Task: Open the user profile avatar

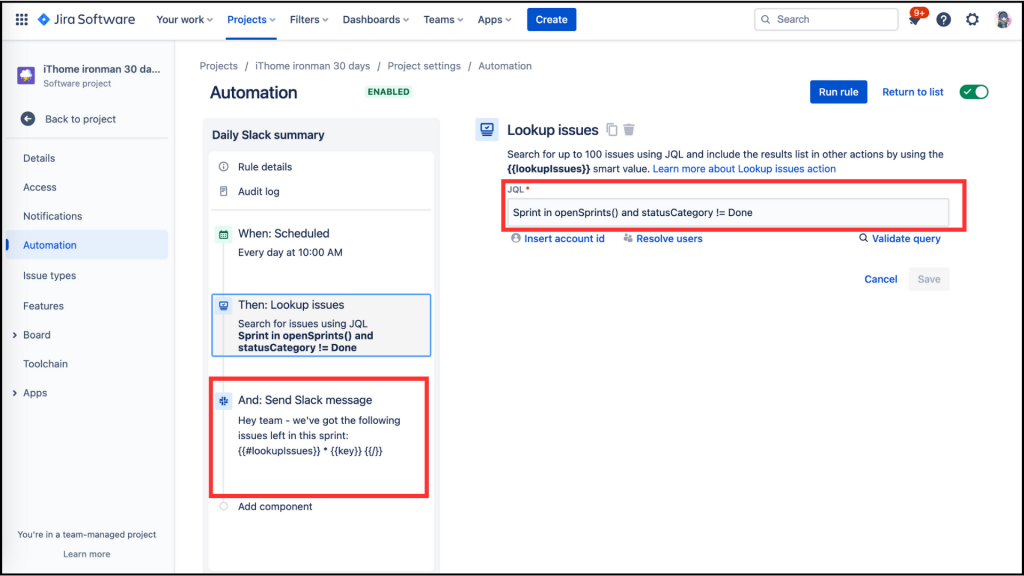Action: (1002, 20)
